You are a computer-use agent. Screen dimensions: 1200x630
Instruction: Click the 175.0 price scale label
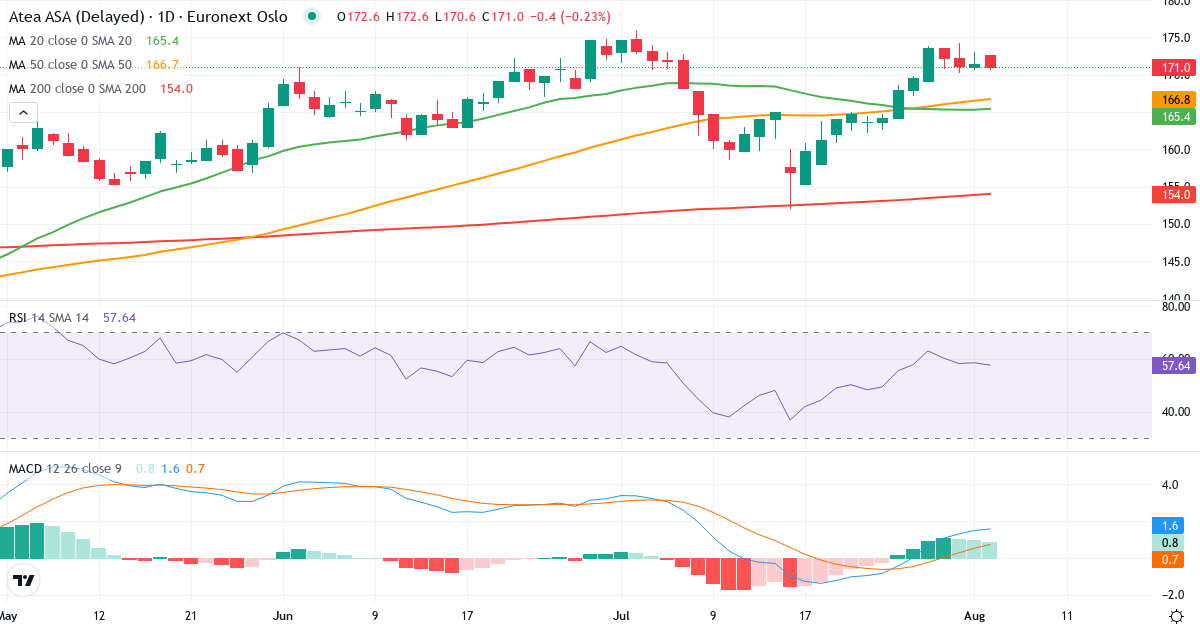coord(1176,38)
